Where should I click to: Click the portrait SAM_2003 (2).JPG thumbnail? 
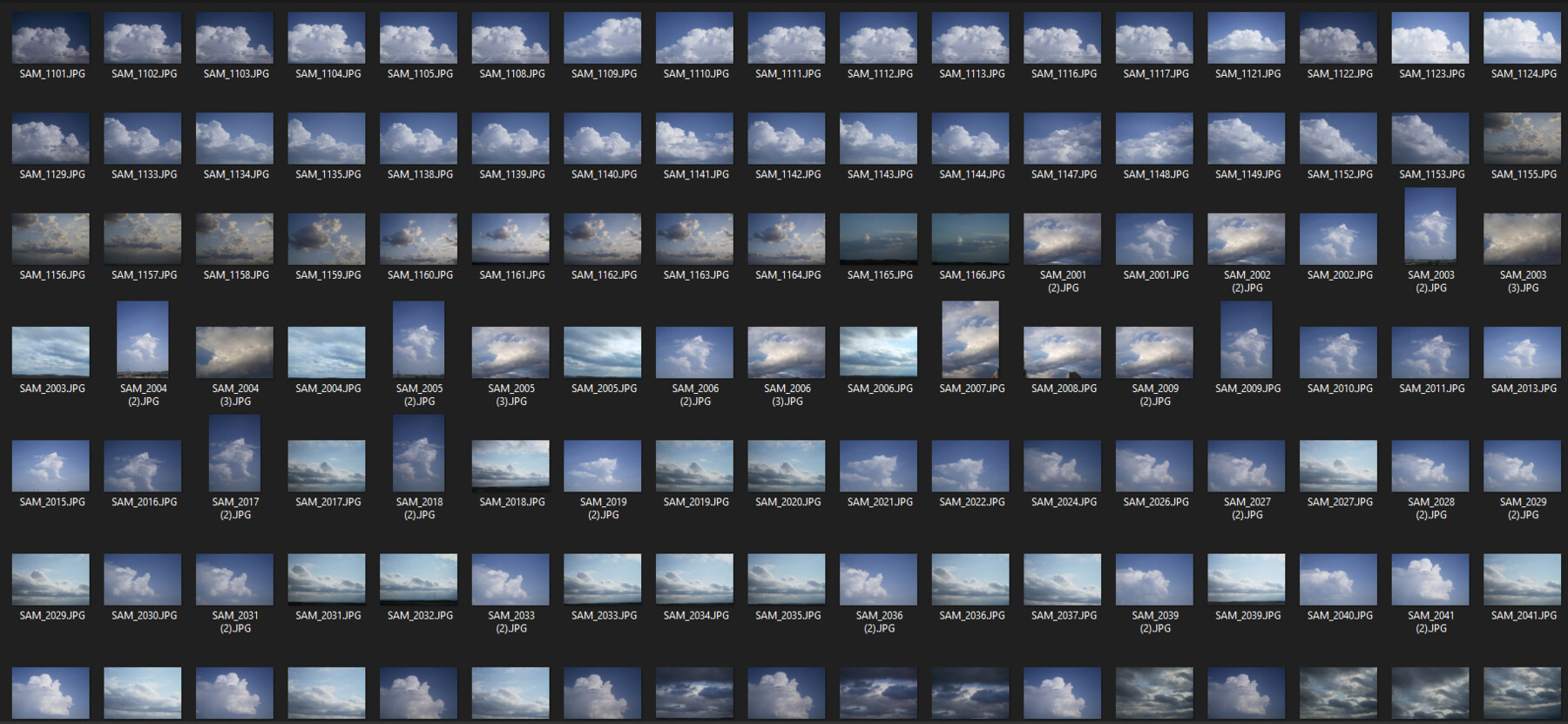pos(1430,226)
